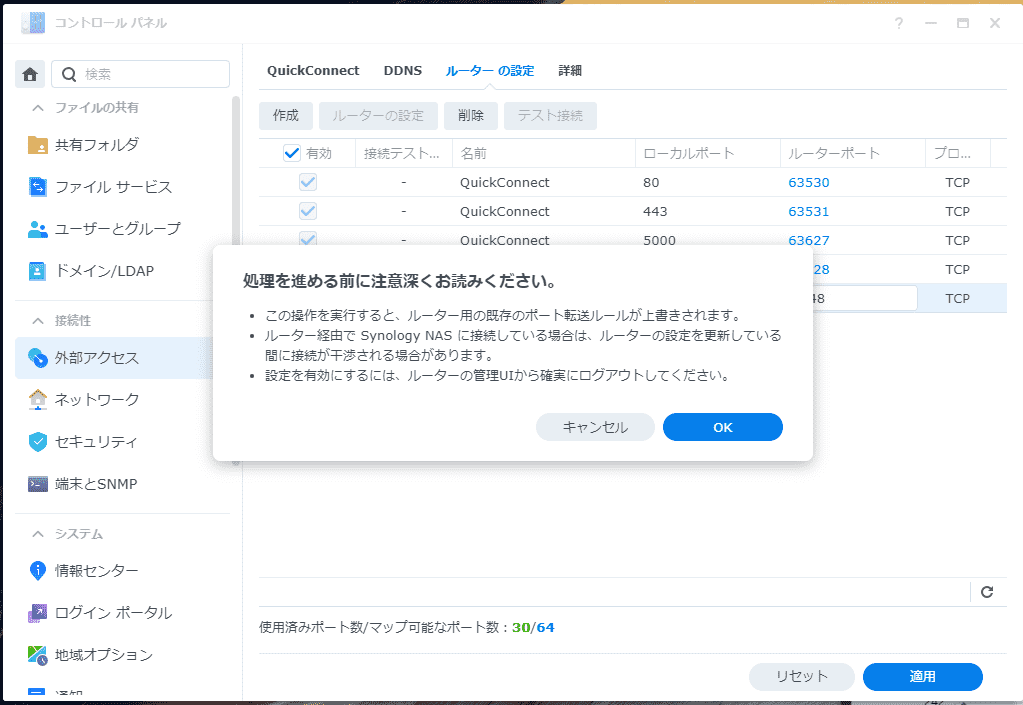Click local port 80 cell
The width and height of the screenshot is (1023, 705).
point(651,183)
